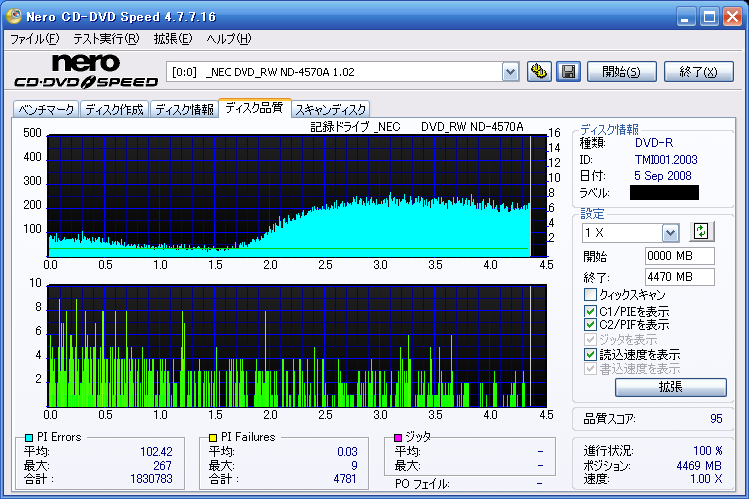
Task: Click the cyan PI Errors legend swatch
Action: (x=29, y=437)
